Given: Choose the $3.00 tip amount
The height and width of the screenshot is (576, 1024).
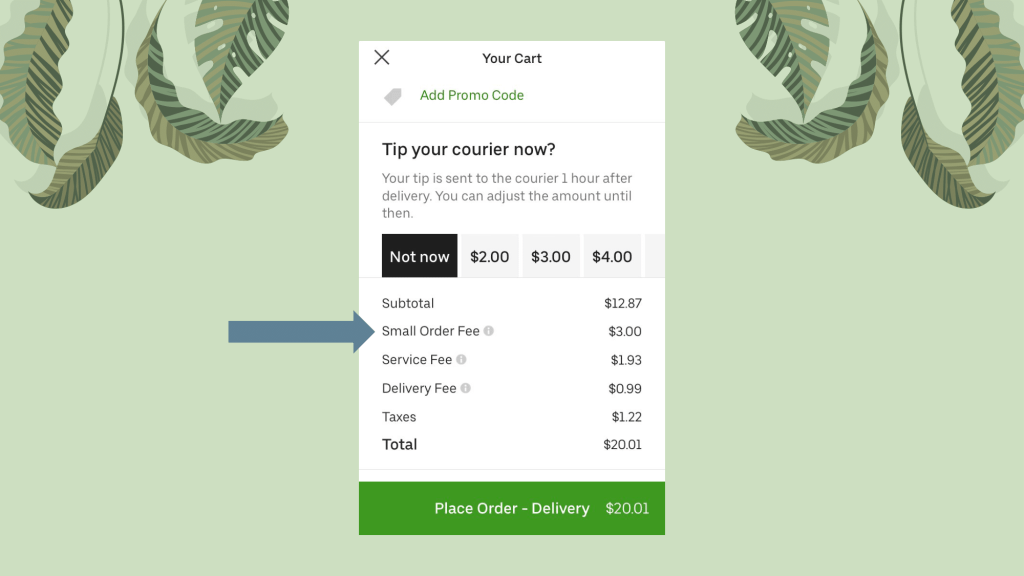Looking at the screenshot, I should 551,257.
